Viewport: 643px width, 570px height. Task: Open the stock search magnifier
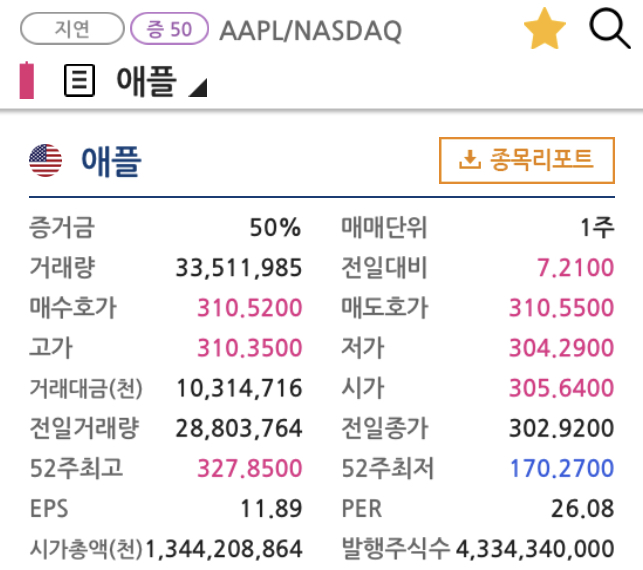click(609, 28)
